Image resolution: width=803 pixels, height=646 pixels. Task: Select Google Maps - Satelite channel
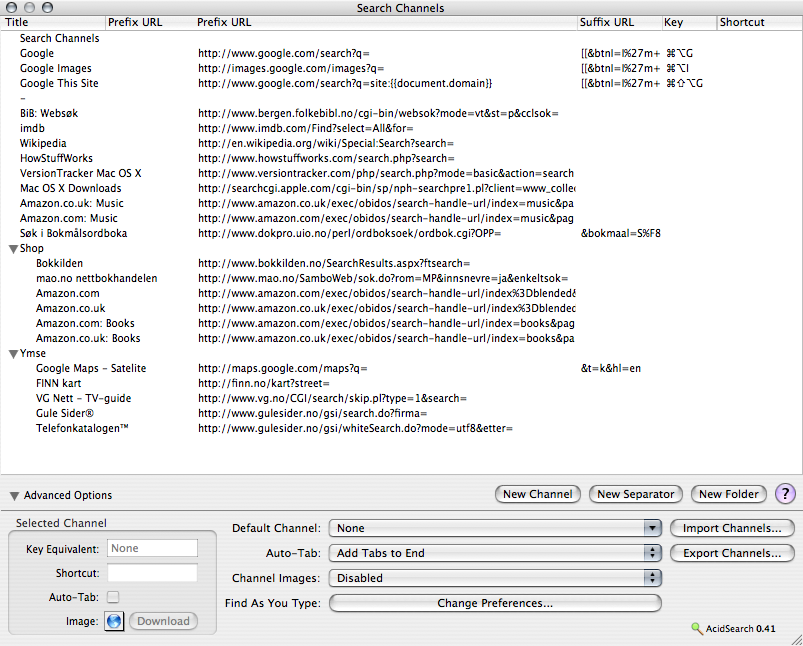(91, 368)
